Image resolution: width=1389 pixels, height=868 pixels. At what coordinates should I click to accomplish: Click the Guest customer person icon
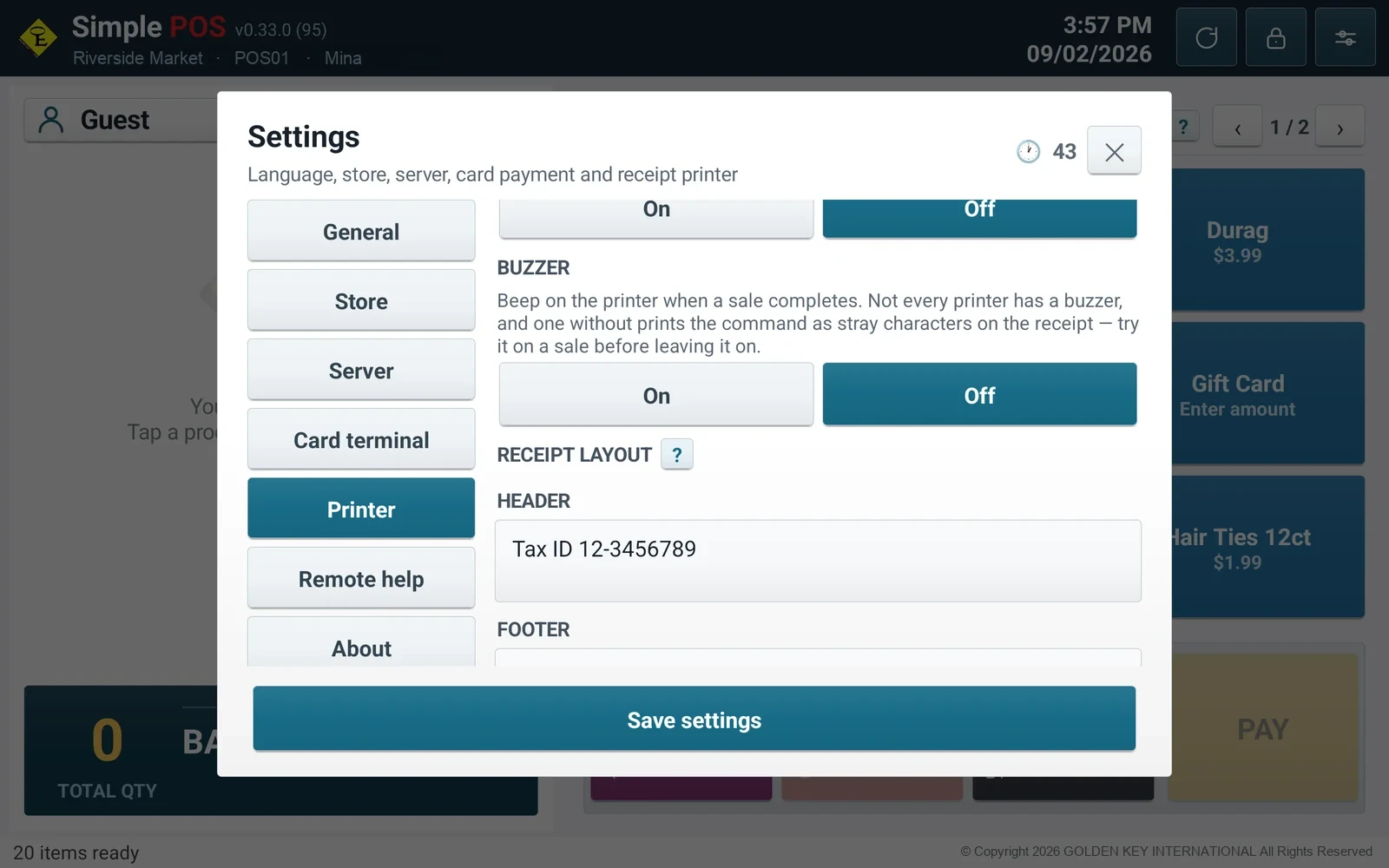(x=51, y=120)
